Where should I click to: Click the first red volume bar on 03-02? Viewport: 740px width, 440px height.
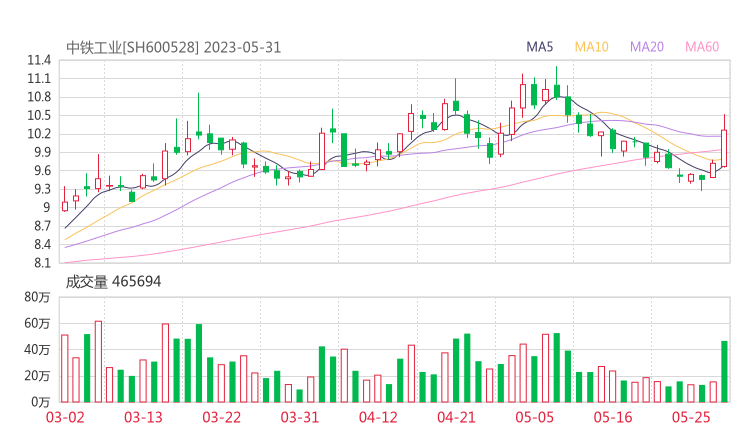tap(65, 368)
